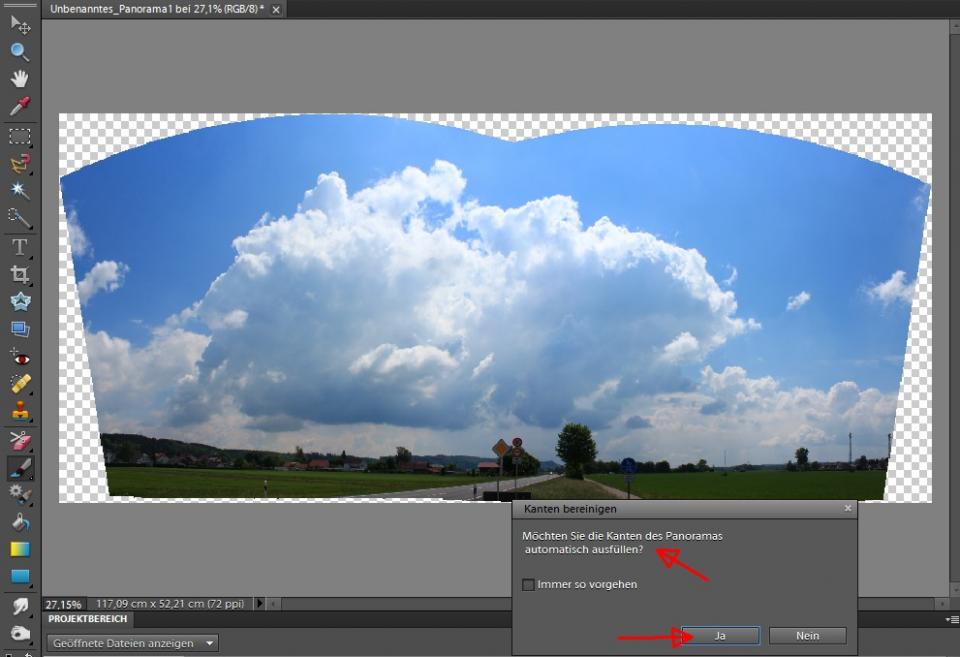Select the Red Eye Removal tool
Screen dimensions: 960x657
point(19,357)
